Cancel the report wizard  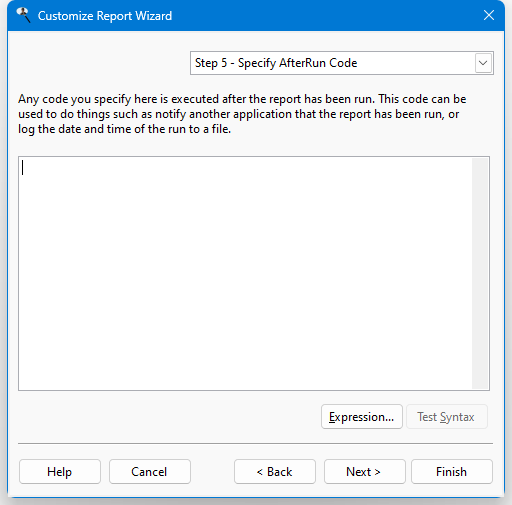150,472
